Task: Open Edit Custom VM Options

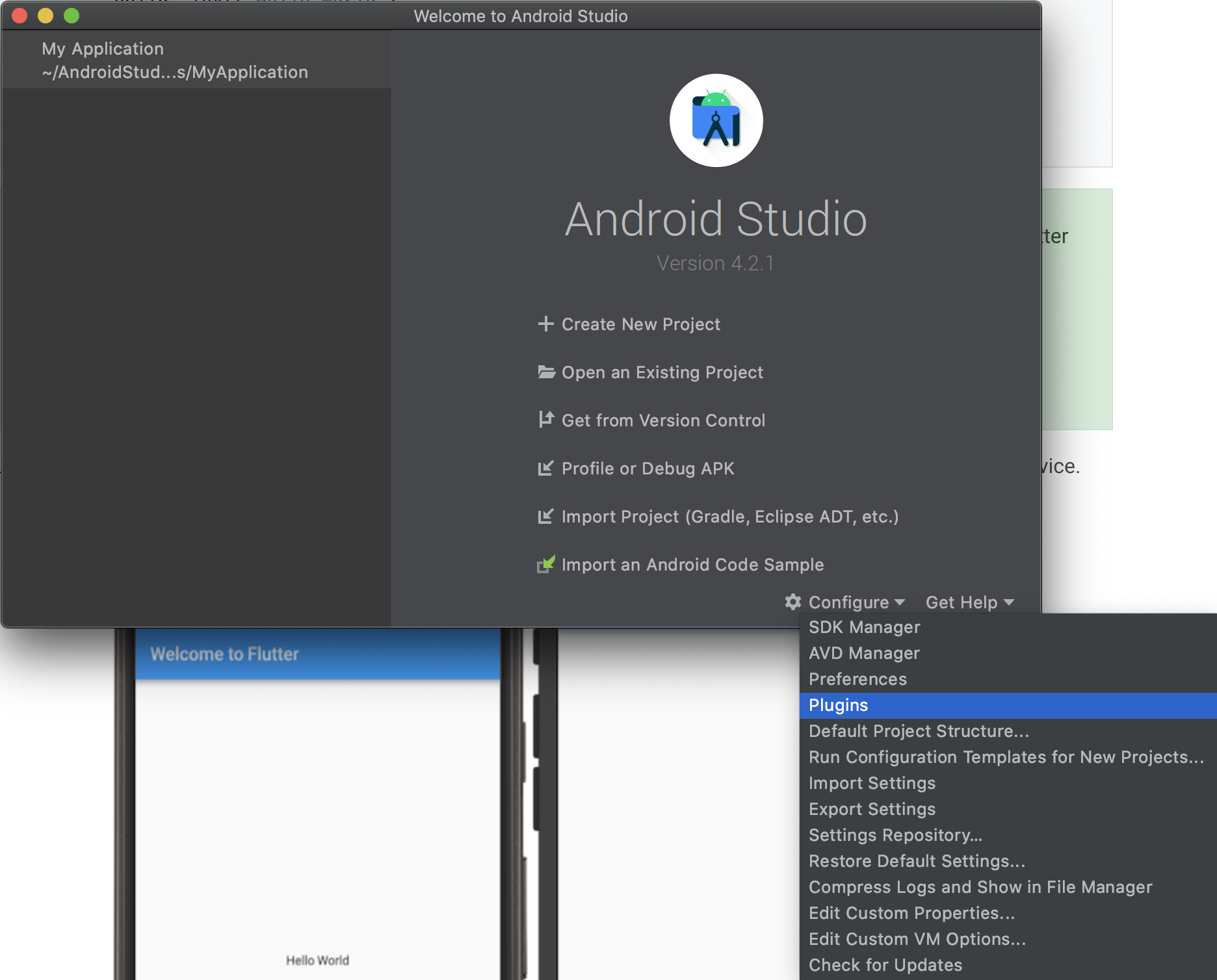Action: pos(1008,939)
